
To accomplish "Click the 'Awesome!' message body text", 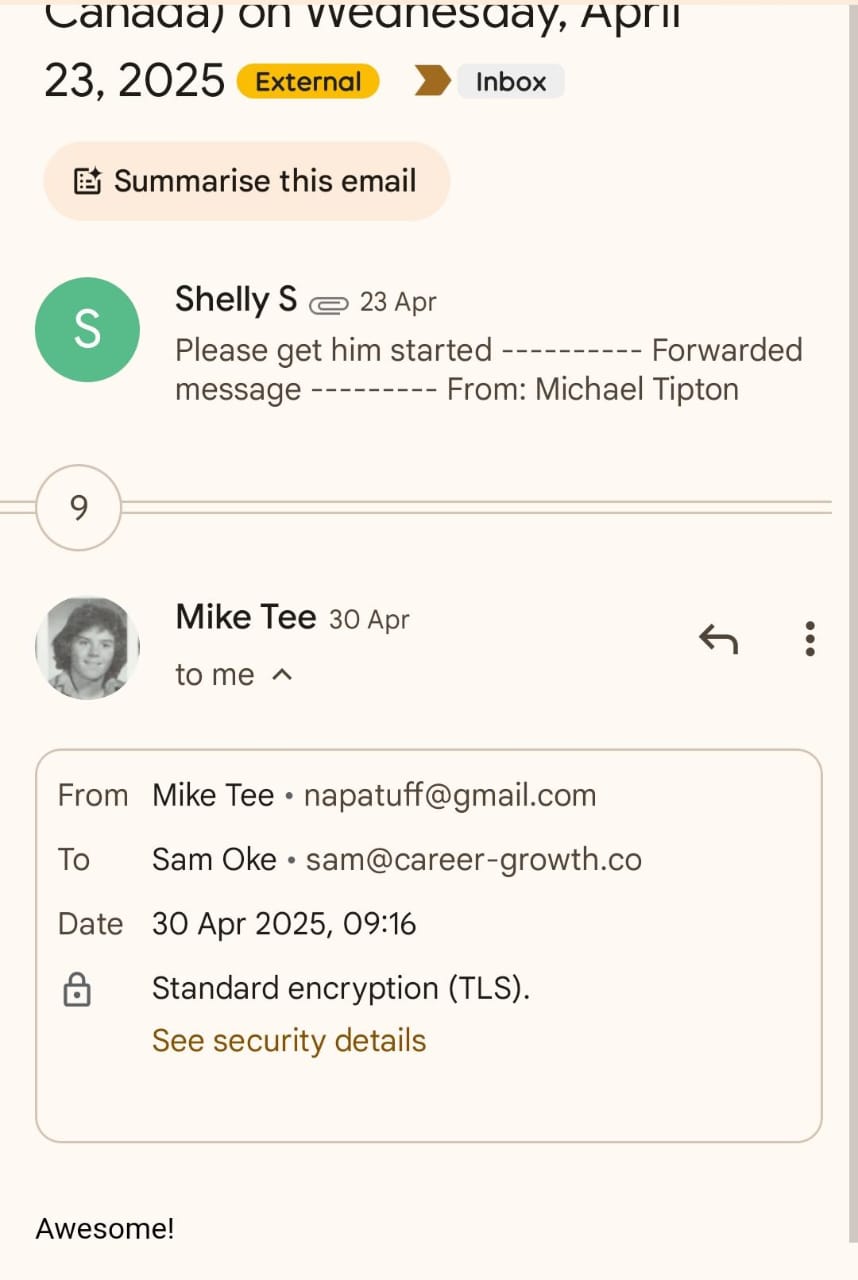I will point(105,1228).
